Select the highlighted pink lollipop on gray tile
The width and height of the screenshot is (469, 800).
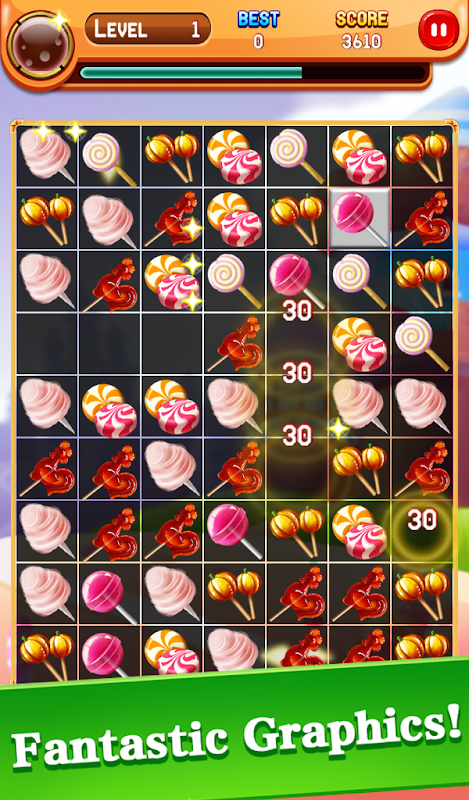359,218
